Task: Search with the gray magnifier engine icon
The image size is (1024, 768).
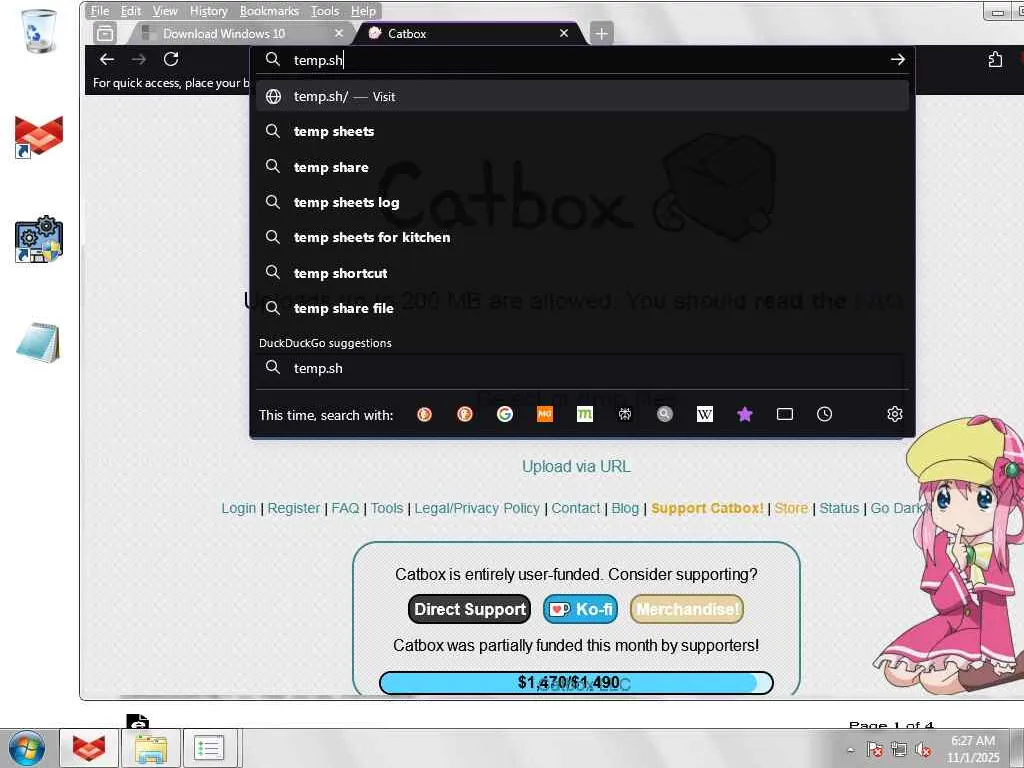Action: coord(665,414)
